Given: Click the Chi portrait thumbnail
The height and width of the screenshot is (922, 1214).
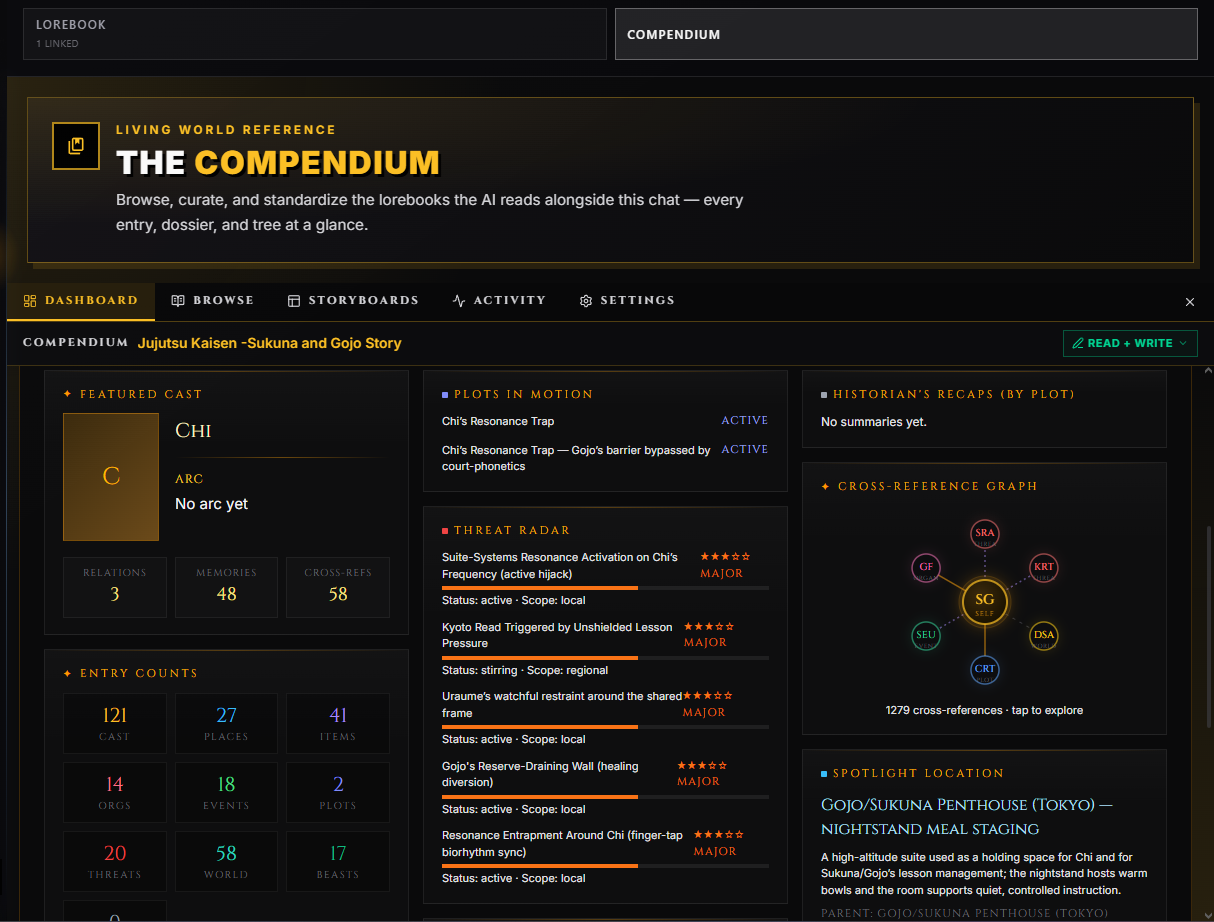Looking at the screenshot, I should coord(111,477).
